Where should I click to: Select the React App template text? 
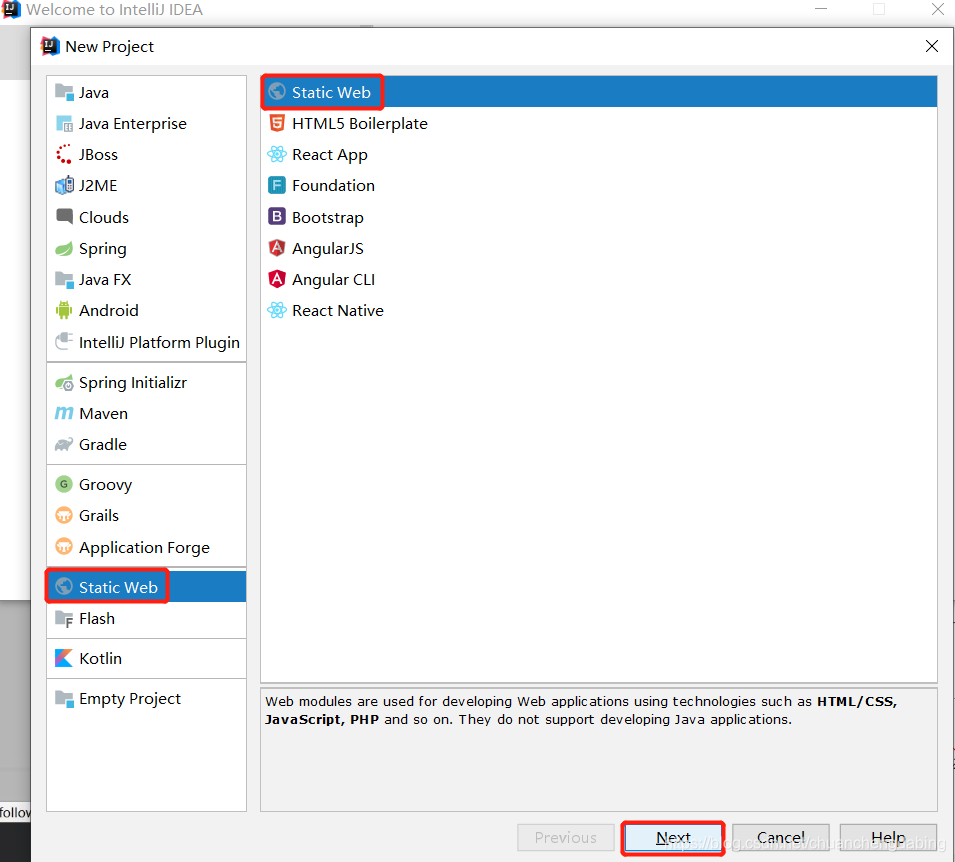click(x=330, y=155)
